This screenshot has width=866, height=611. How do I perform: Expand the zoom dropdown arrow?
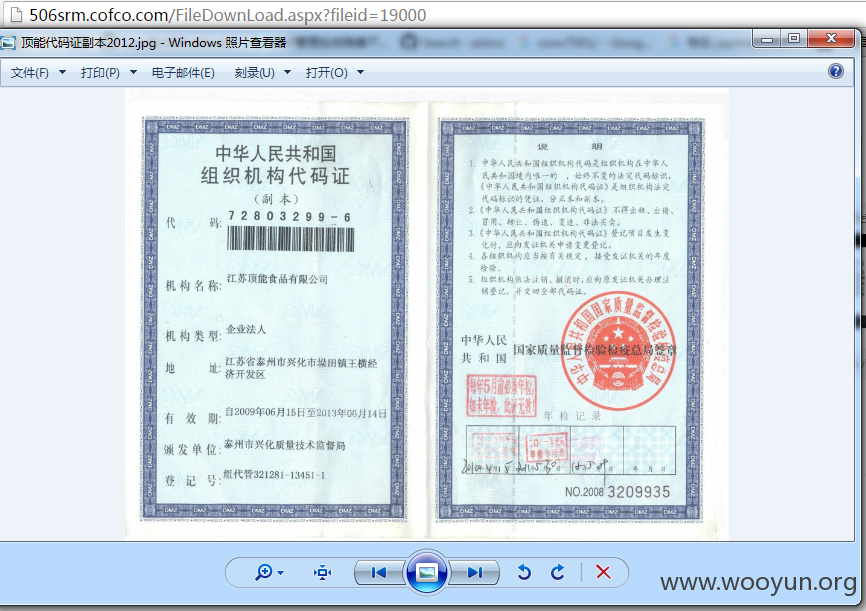[281, 573]
